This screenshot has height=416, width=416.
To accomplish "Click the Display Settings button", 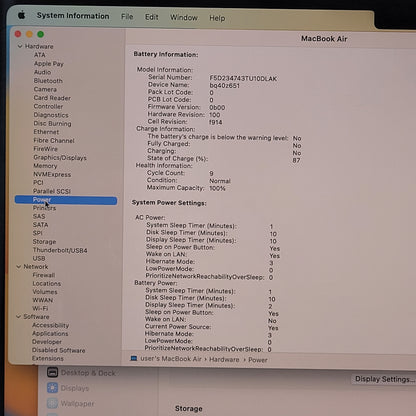I will (384, 379).
